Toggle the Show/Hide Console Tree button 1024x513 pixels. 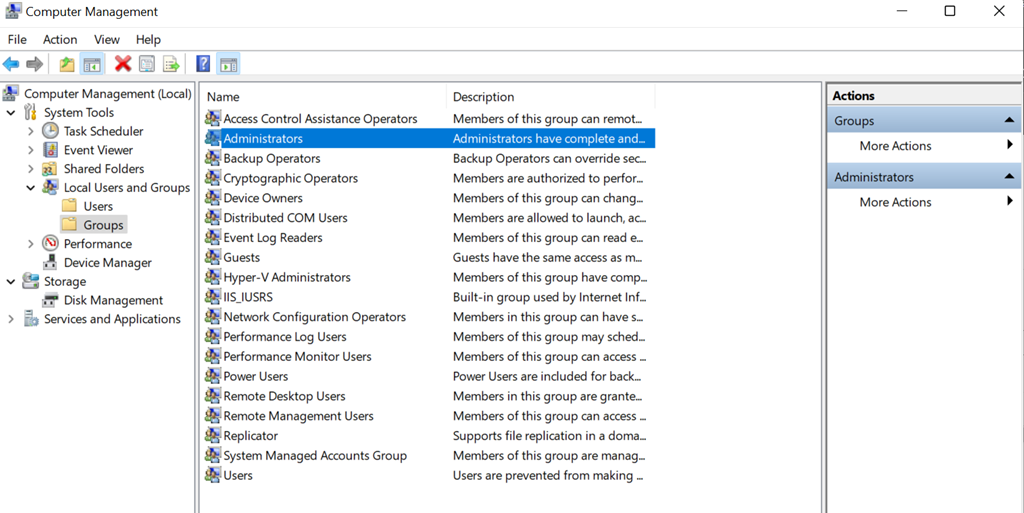pyautogui.click(x=92, y=65)
